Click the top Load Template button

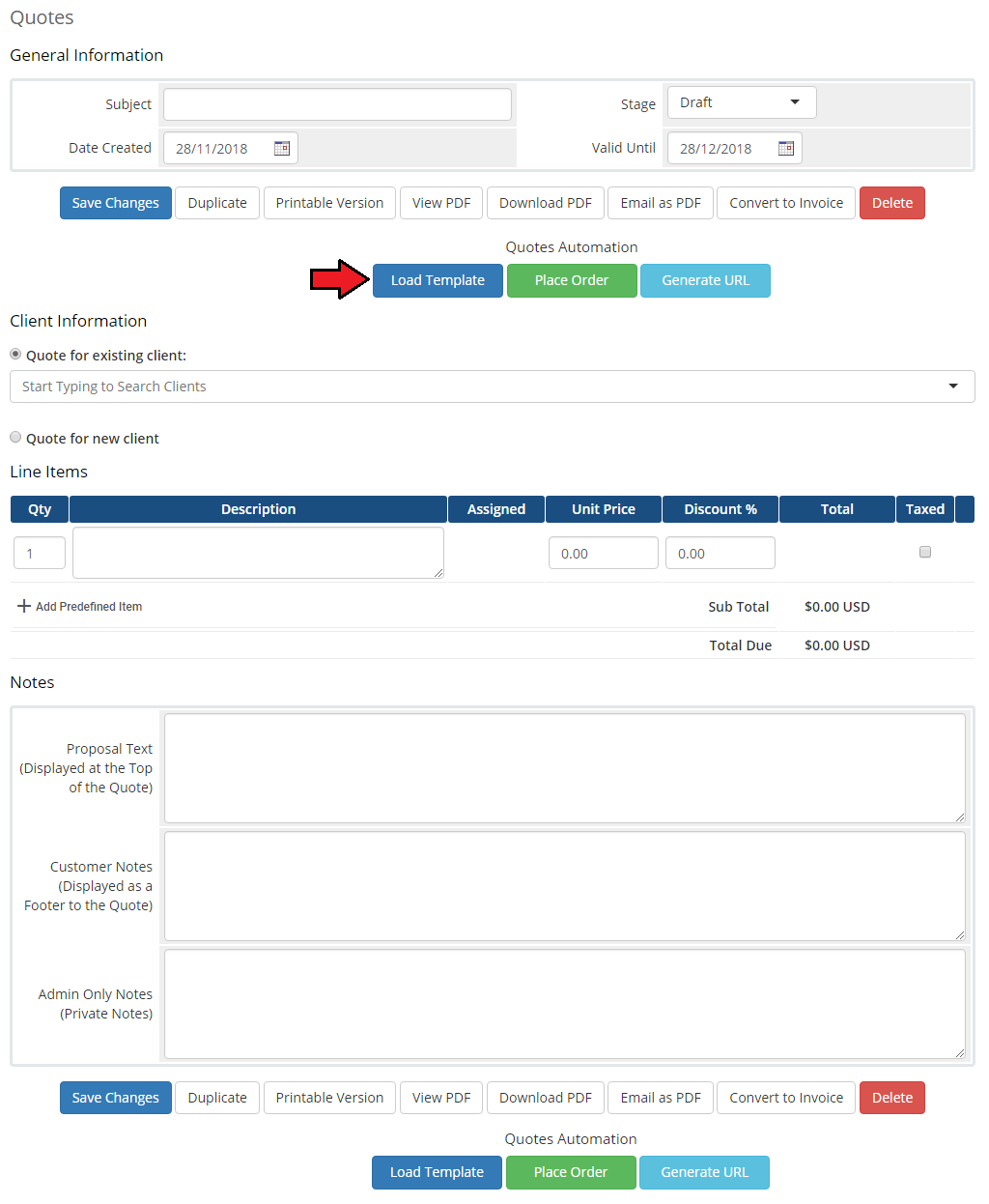[438, 280]
